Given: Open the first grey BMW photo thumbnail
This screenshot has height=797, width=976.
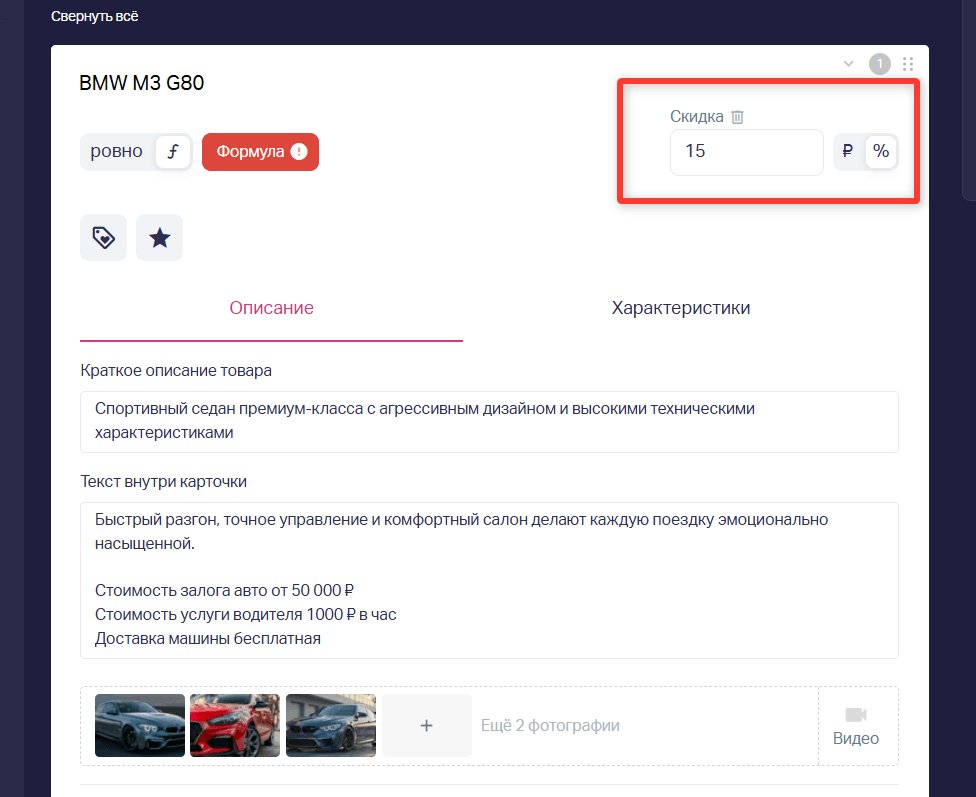Looking at the screenshot, I should [140, 725].
